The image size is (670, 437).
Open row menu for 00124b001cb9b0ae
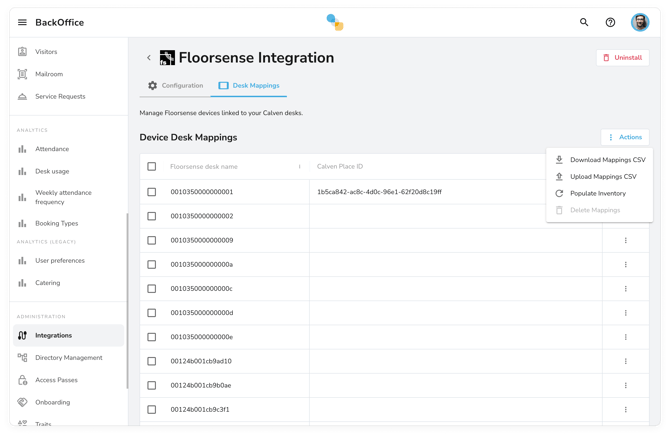point(626,385)
